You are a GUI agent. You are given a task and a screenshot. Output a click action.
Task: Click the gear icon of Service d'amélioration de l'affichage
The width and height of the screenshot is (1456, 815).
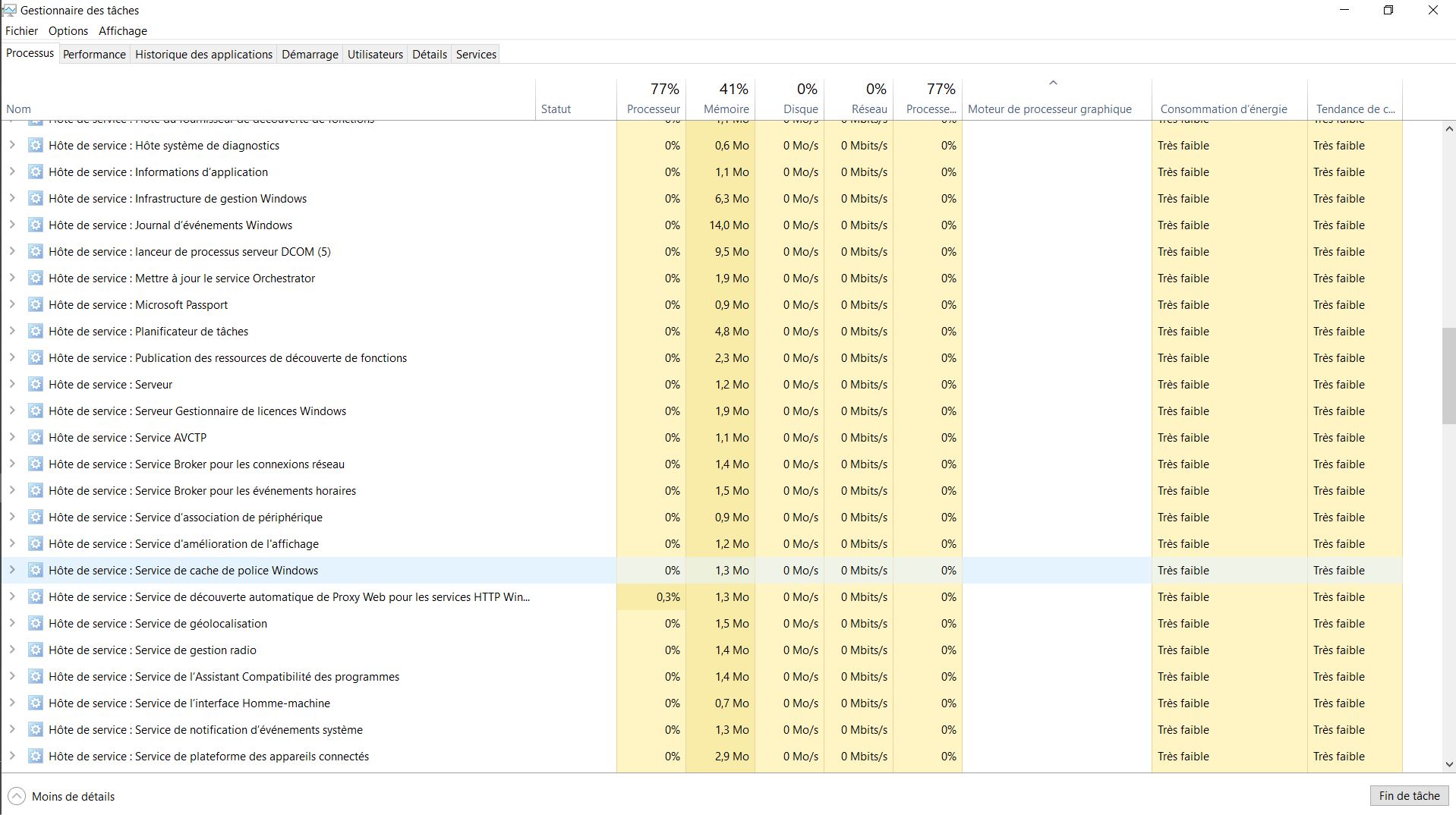click(x=35, y=544)
